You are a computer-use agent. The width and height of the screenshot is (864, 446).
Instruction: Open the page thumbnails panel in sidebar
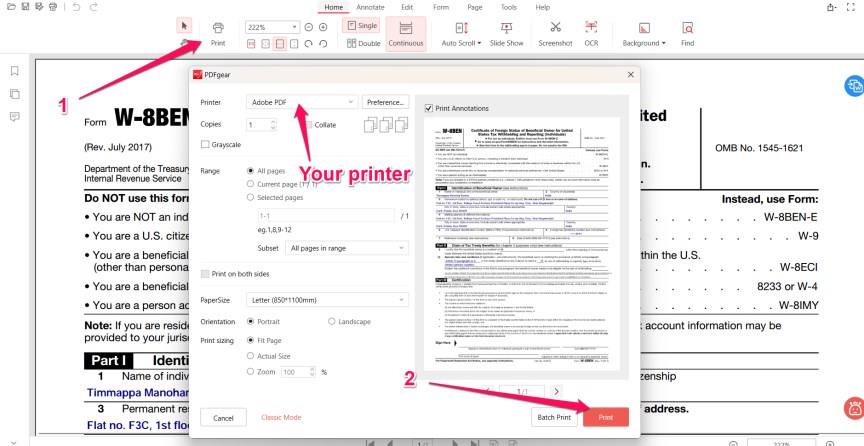coord(15,94)
